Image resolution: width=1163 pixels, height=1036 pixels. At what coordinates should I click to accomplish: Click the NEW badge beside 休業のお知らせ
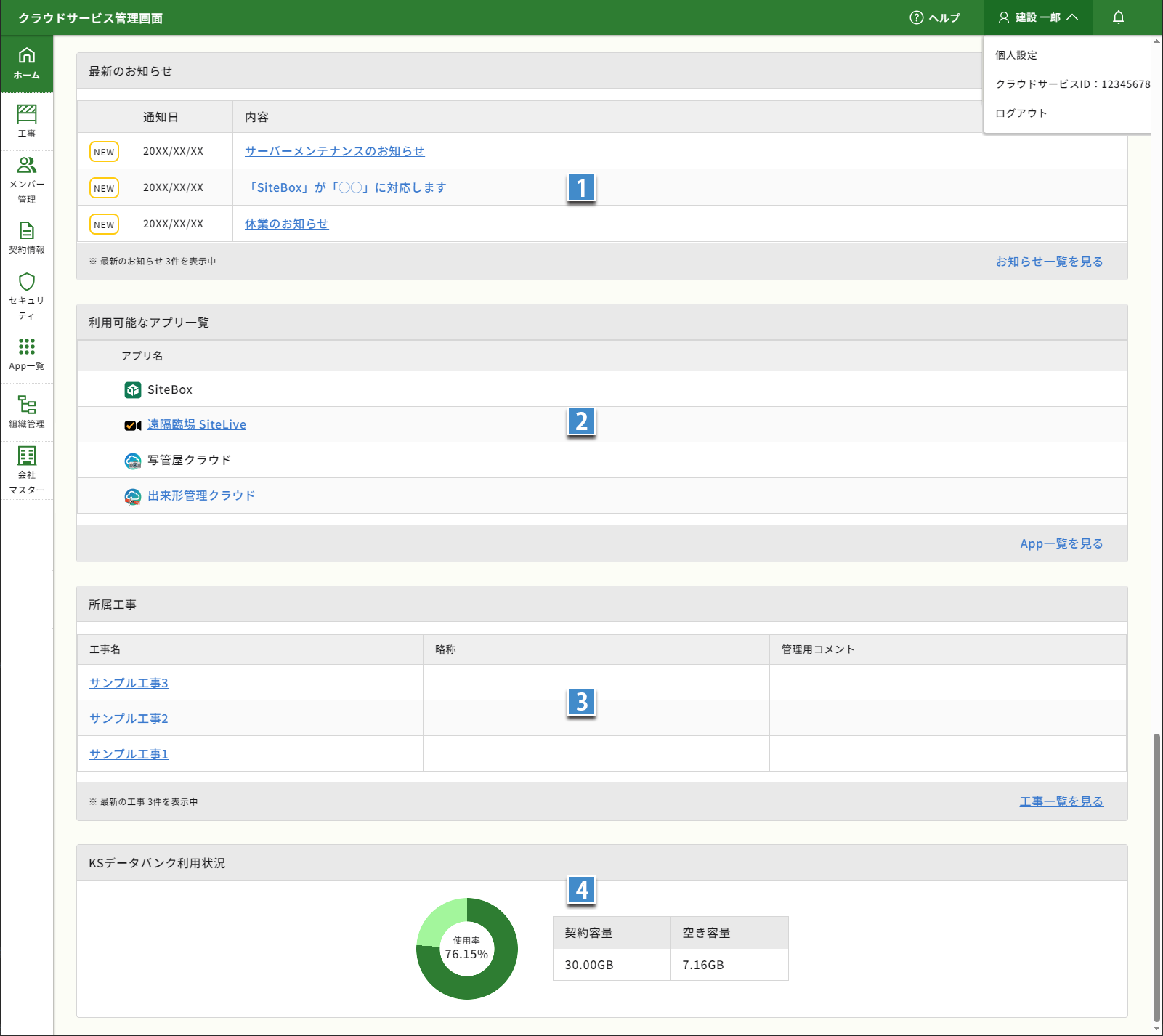pos(104,224)
